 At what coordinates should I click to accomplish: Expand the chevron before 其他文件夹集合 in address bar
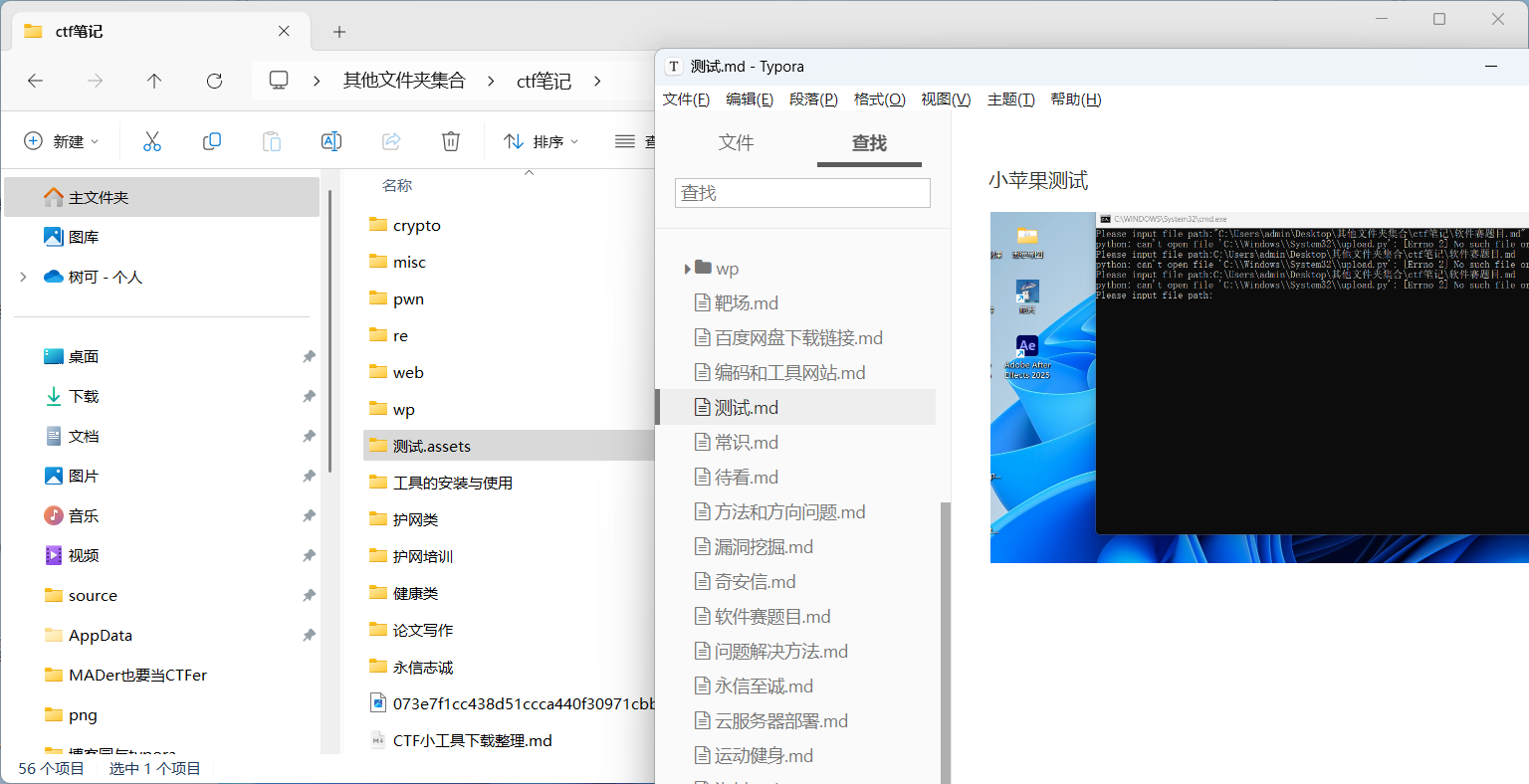click(317, 81)
